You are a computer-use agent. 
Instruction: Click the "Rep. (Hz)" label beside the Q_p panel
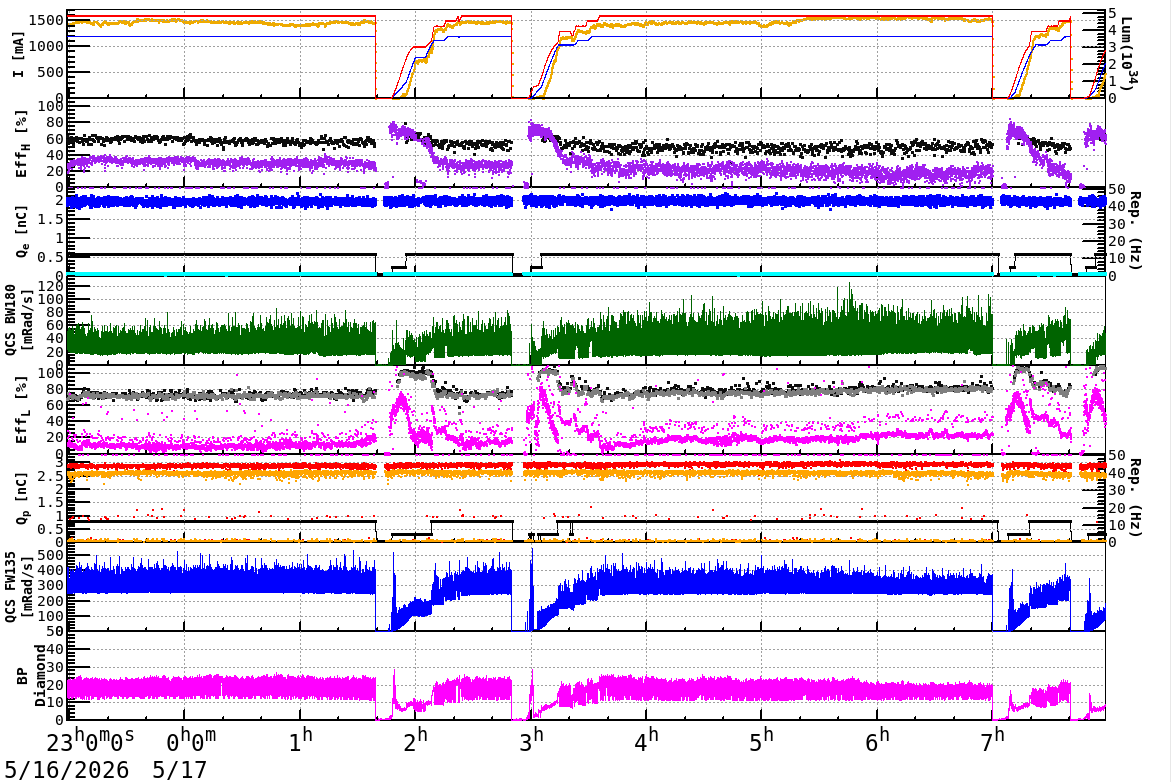1134,497
